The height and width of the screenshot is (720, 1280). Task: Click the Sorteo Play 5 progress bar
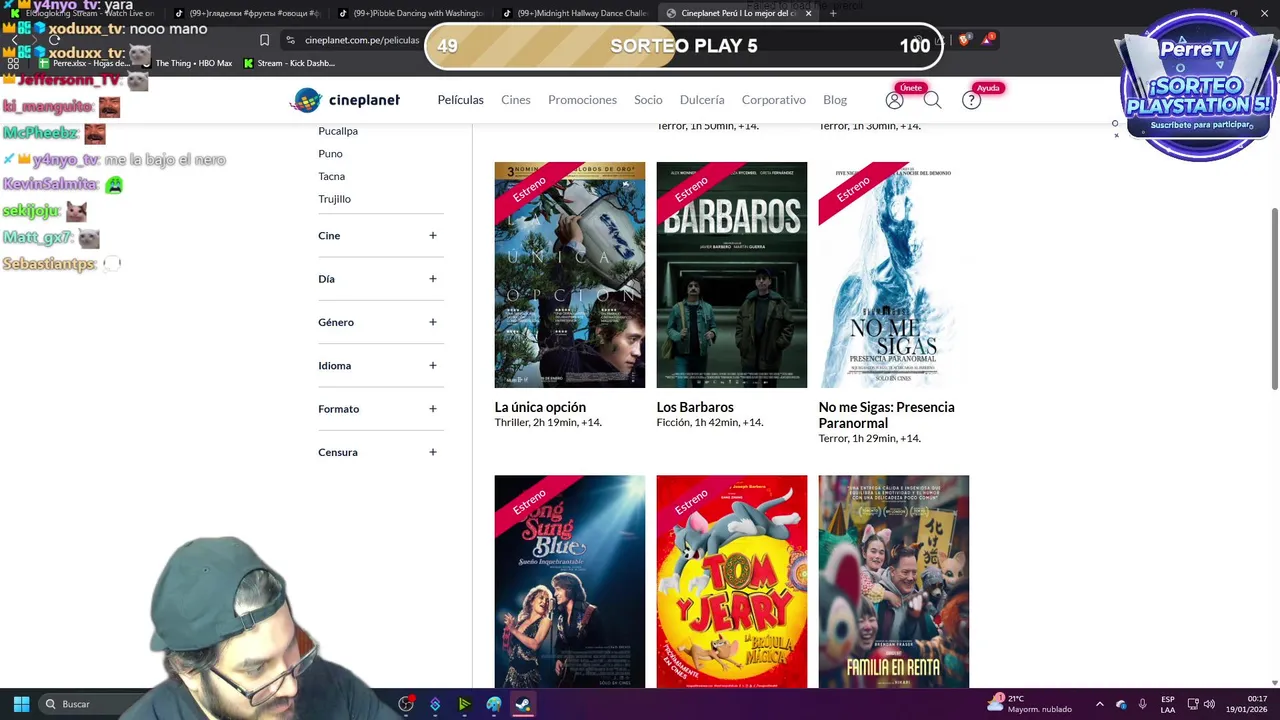pos(683,46)
